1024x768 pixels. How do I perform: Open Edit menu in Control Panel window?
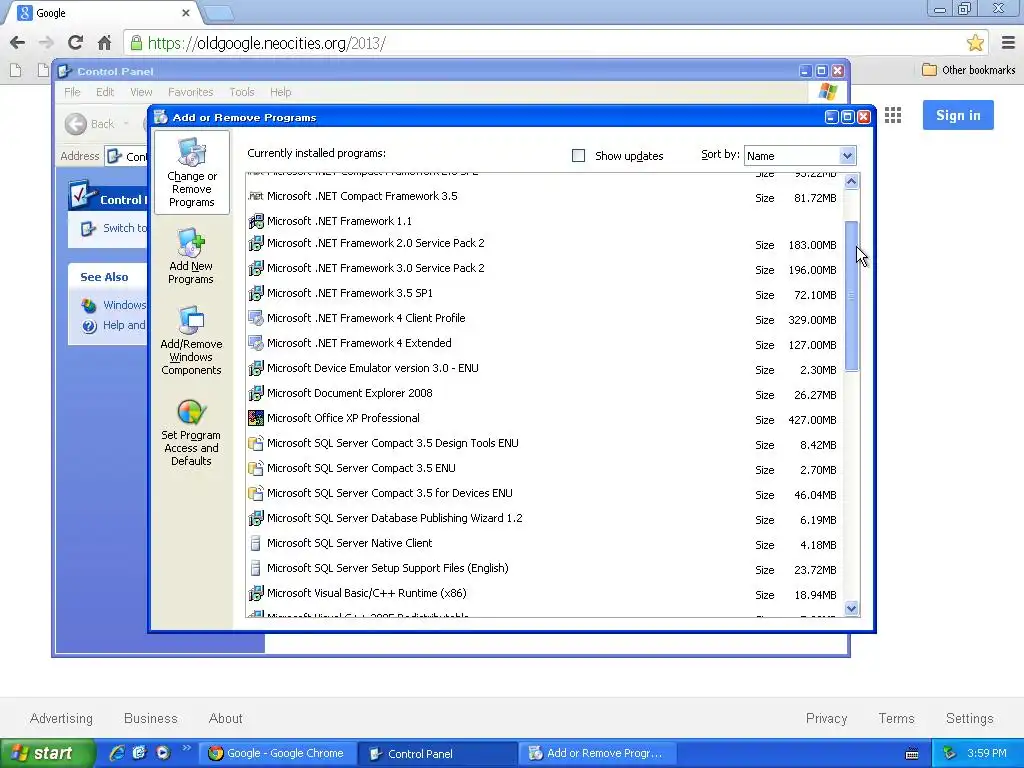click(x=105, y=92)
